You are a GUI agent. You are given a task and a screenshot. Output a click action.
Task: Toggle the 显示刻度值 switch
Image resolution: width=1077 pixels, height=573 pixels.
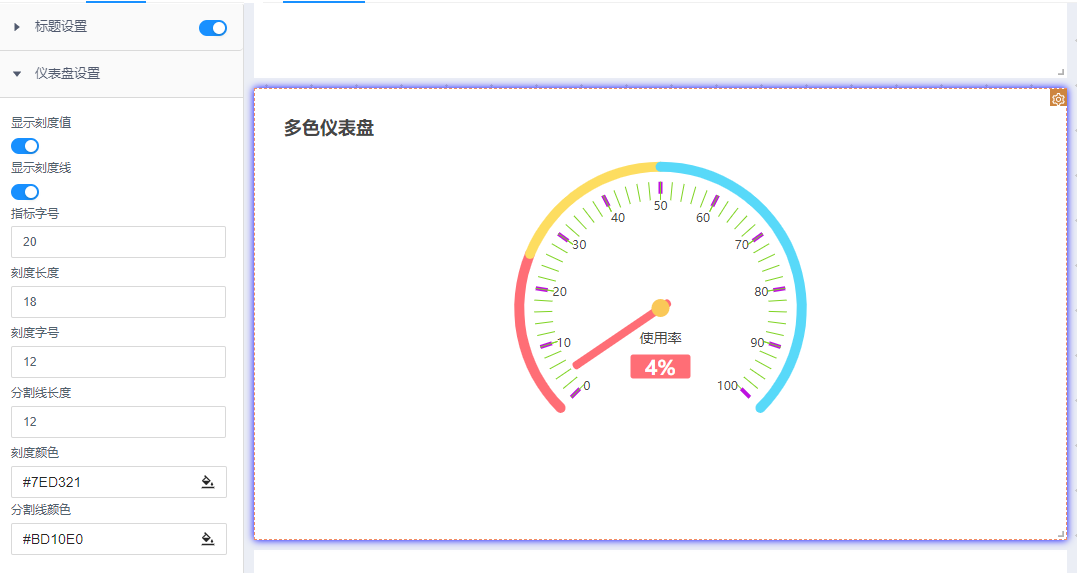(x=25, y=146)
